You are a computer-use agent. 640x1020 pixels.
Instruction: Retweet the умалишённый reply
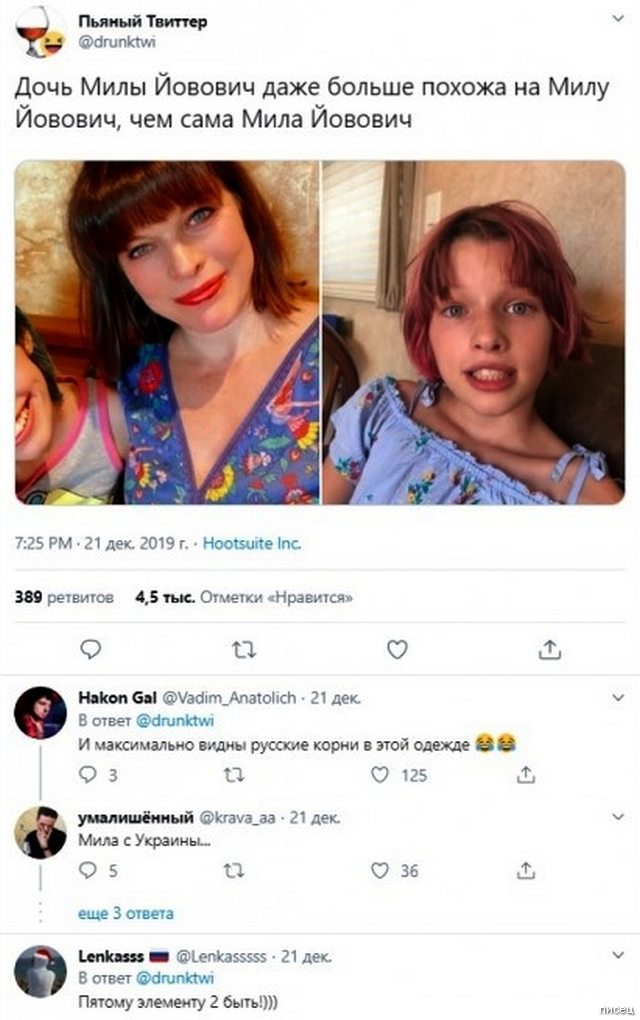[x=234, y=871]
